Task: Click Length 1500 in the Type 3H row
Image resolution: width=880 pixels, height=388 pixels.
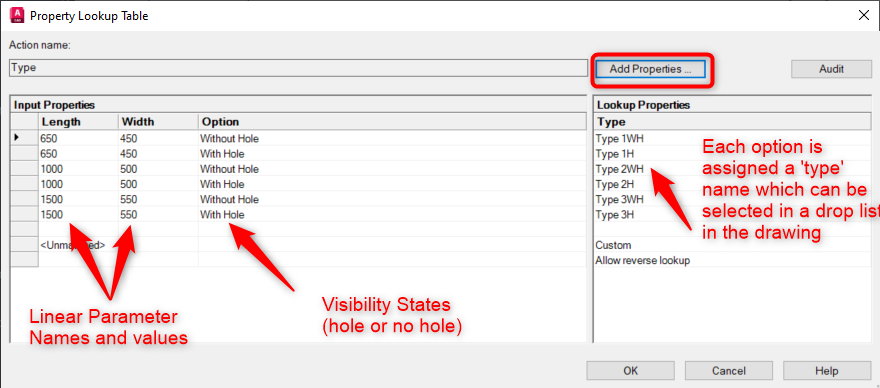Action: (79, 214)
